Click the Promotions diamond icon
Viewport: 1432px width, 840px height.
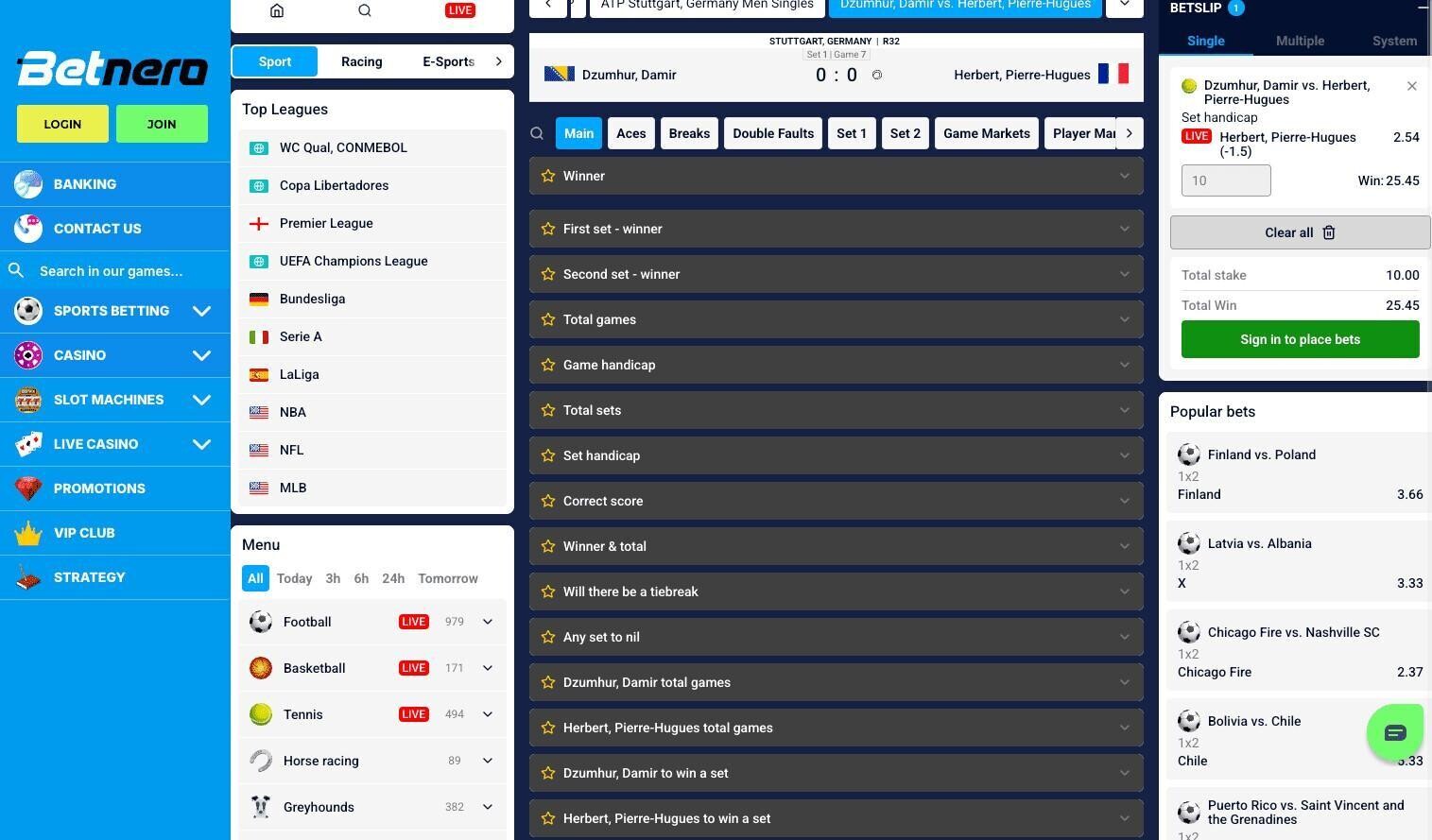pos(28,489)
